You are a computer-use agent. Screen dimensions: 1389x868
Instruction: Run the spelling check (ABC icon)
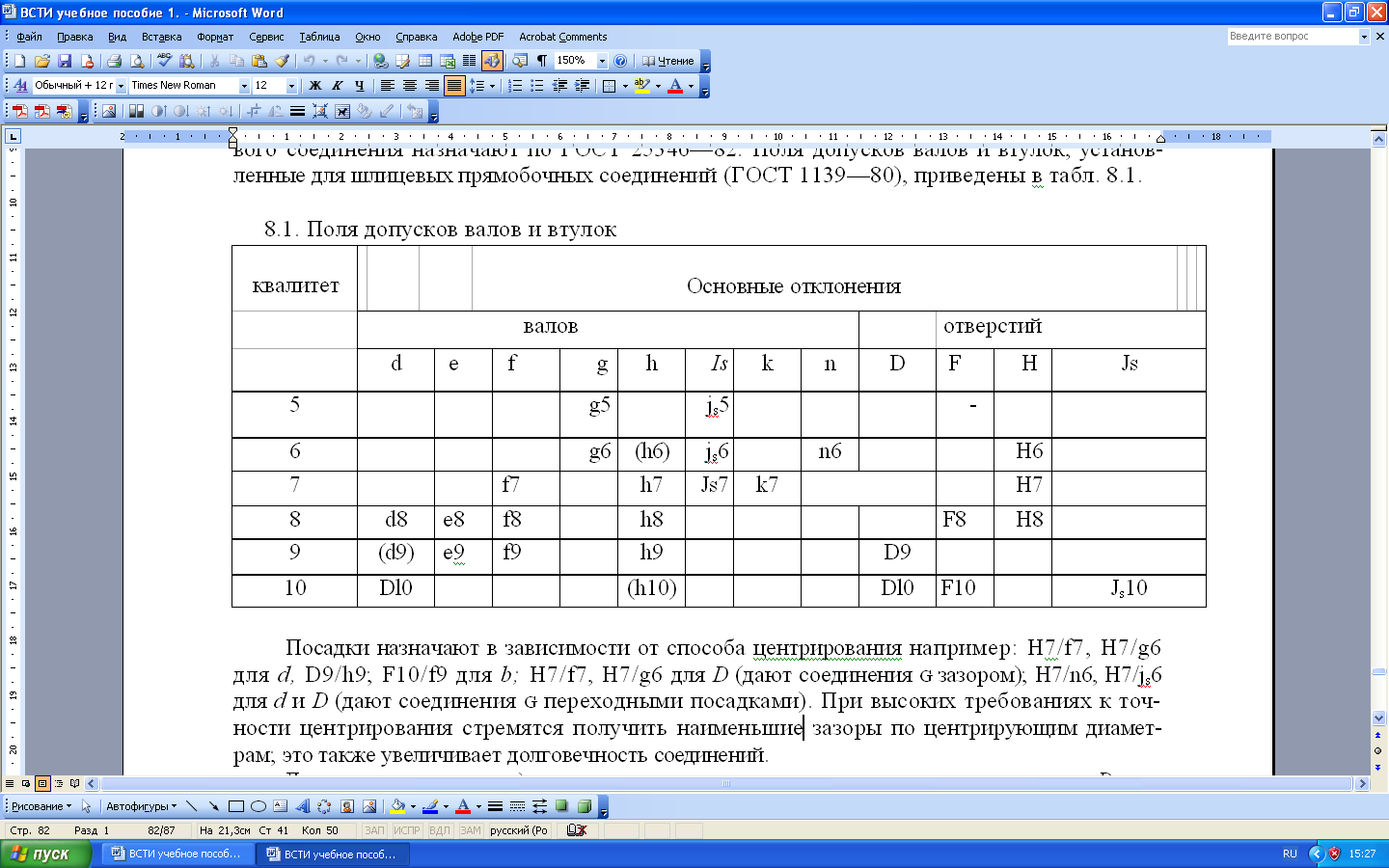[164, 61]
